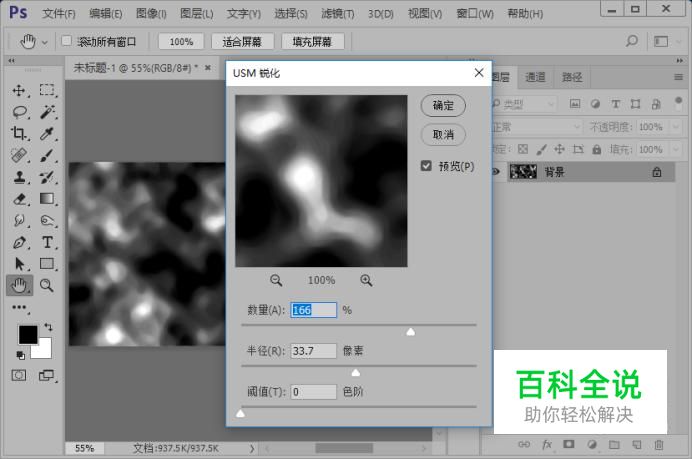The height and width of the screenshot is (459, 692).
Task: Toggle lock transparent pixels
Action: (x=523, y=149)
